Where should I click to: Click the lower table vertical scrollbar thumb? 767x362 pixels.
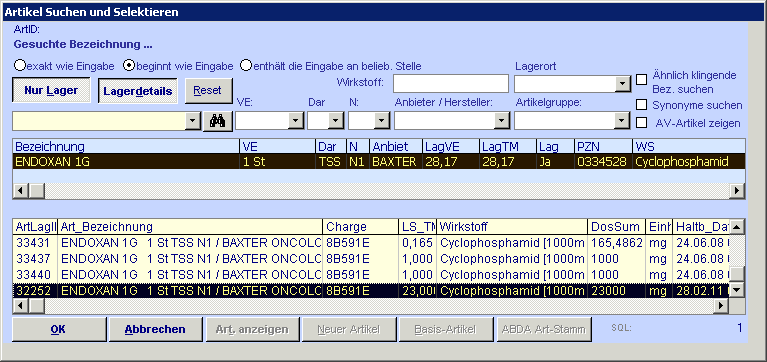click(737, 273)
